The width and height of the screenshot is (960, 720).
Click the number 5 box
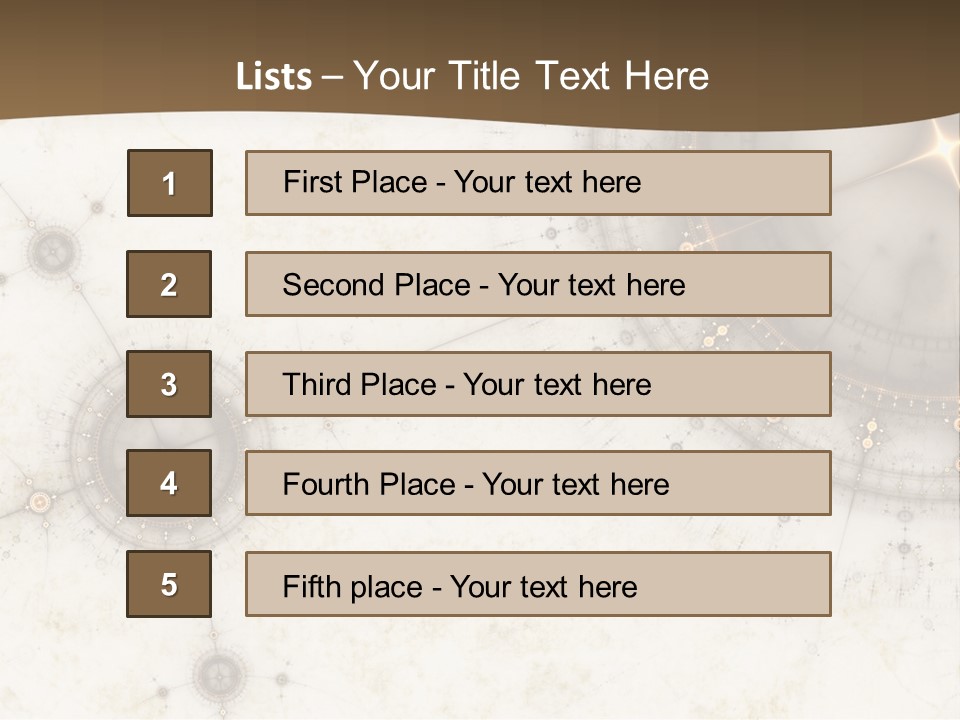(169, 584)
